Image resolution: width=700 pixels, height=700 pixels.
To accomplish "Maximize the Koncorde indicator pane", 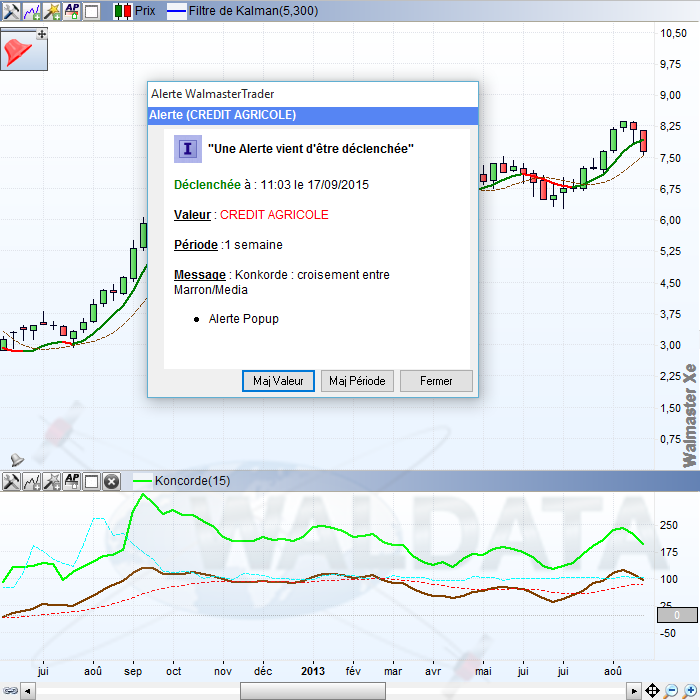I will (x=92, y=482).
